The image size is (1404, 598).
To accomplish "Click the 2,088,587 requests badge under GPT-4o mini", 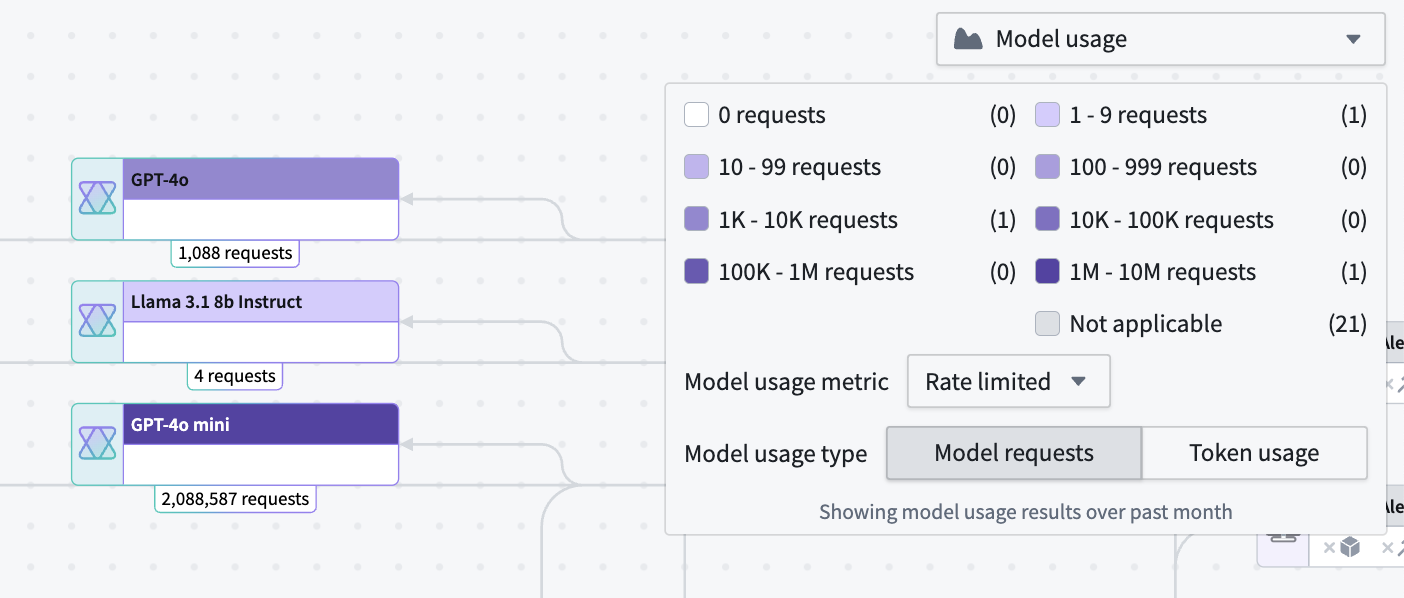I will [235, 497].
